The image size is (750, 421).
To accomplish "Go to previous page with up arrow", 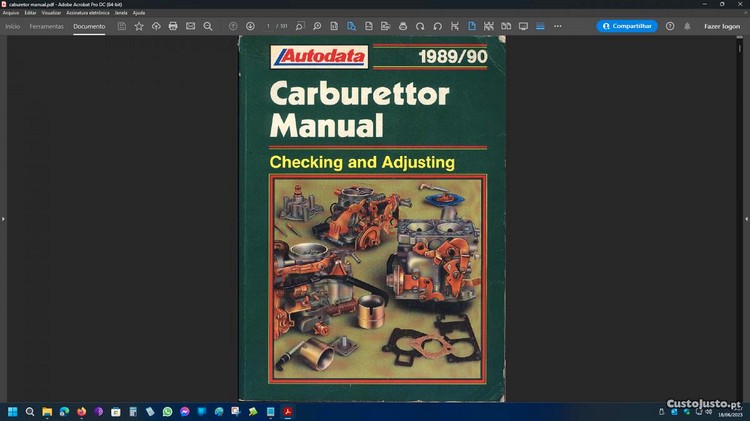I will pos(233,26).
